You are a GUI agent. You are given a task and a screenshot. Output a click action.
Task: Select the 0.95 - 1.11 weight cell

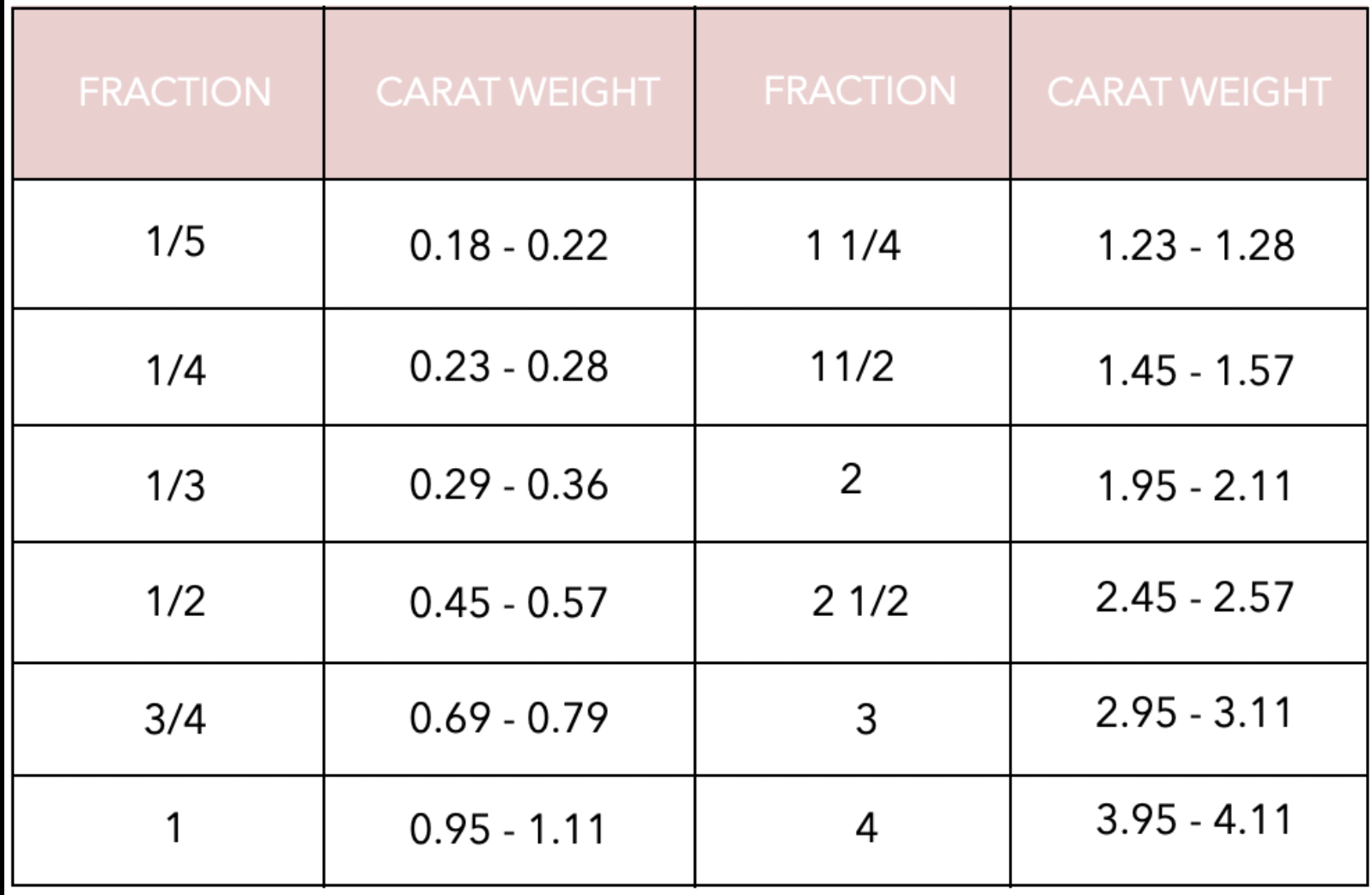[x=508, y=829]
